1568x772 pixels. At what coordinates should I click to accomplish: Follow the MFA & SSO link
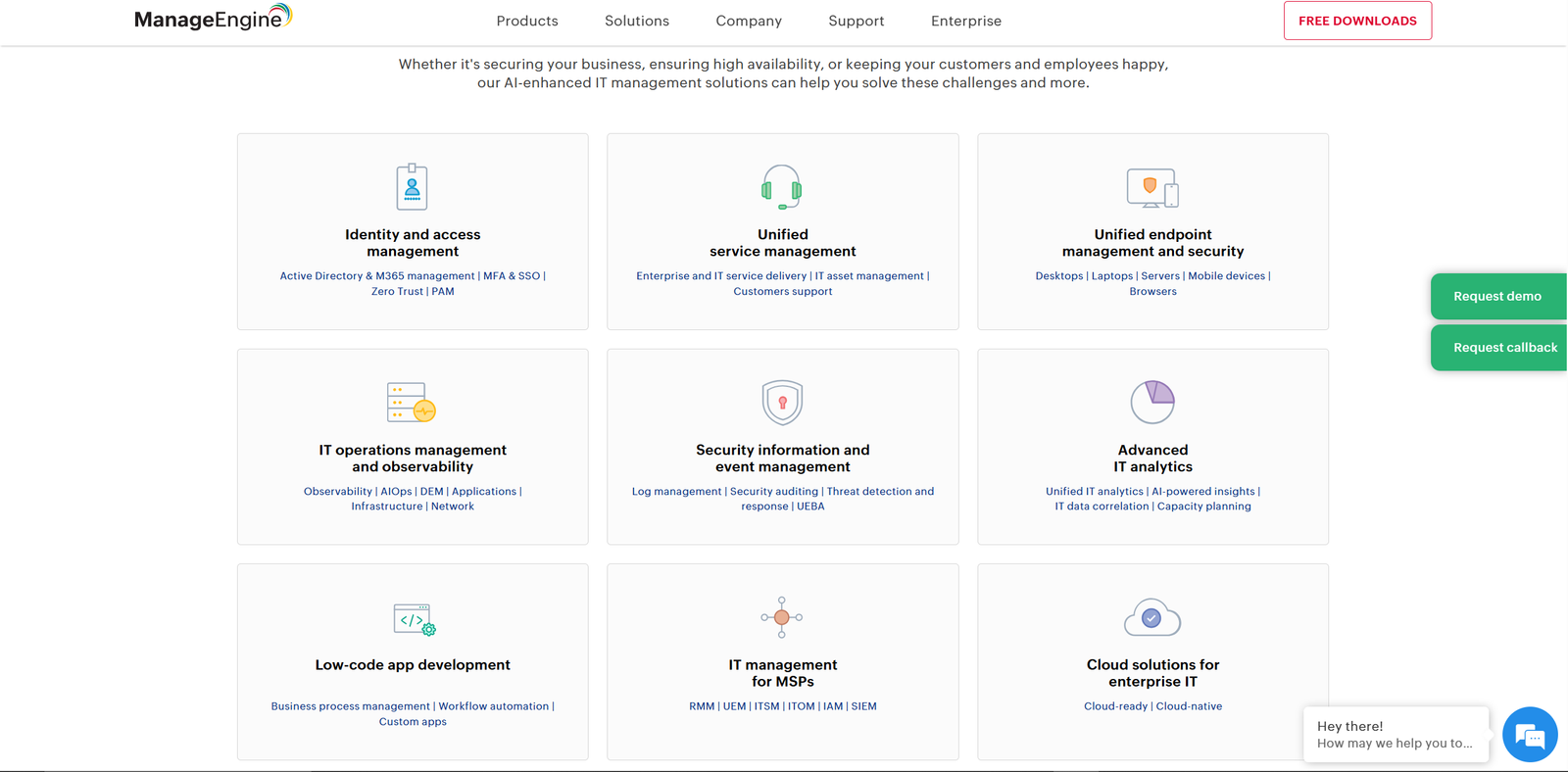click(x=512, y=276)
